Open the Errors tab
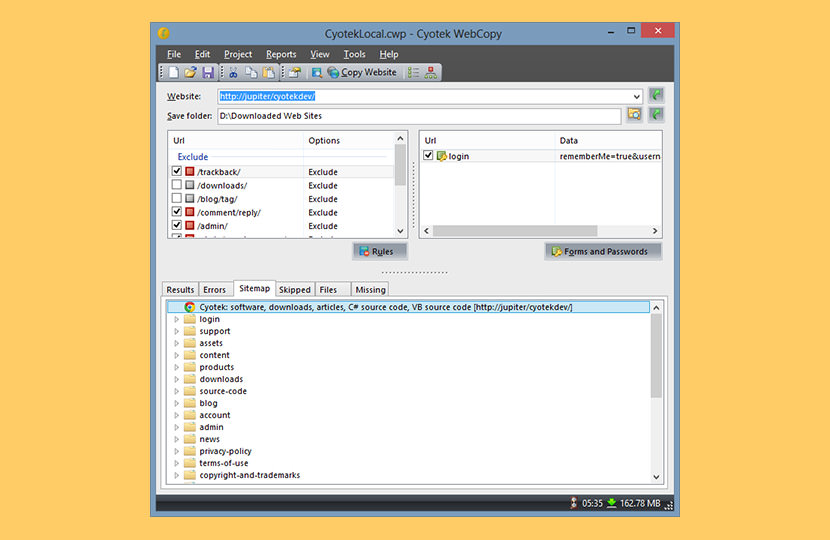 [x=214, y=290]
